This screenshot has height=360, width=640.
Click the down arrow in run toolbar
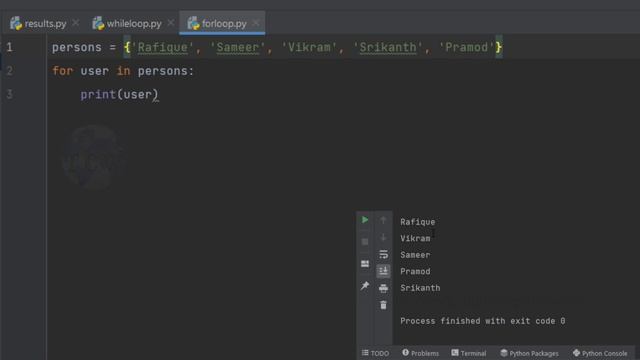[x=383, y=237]
